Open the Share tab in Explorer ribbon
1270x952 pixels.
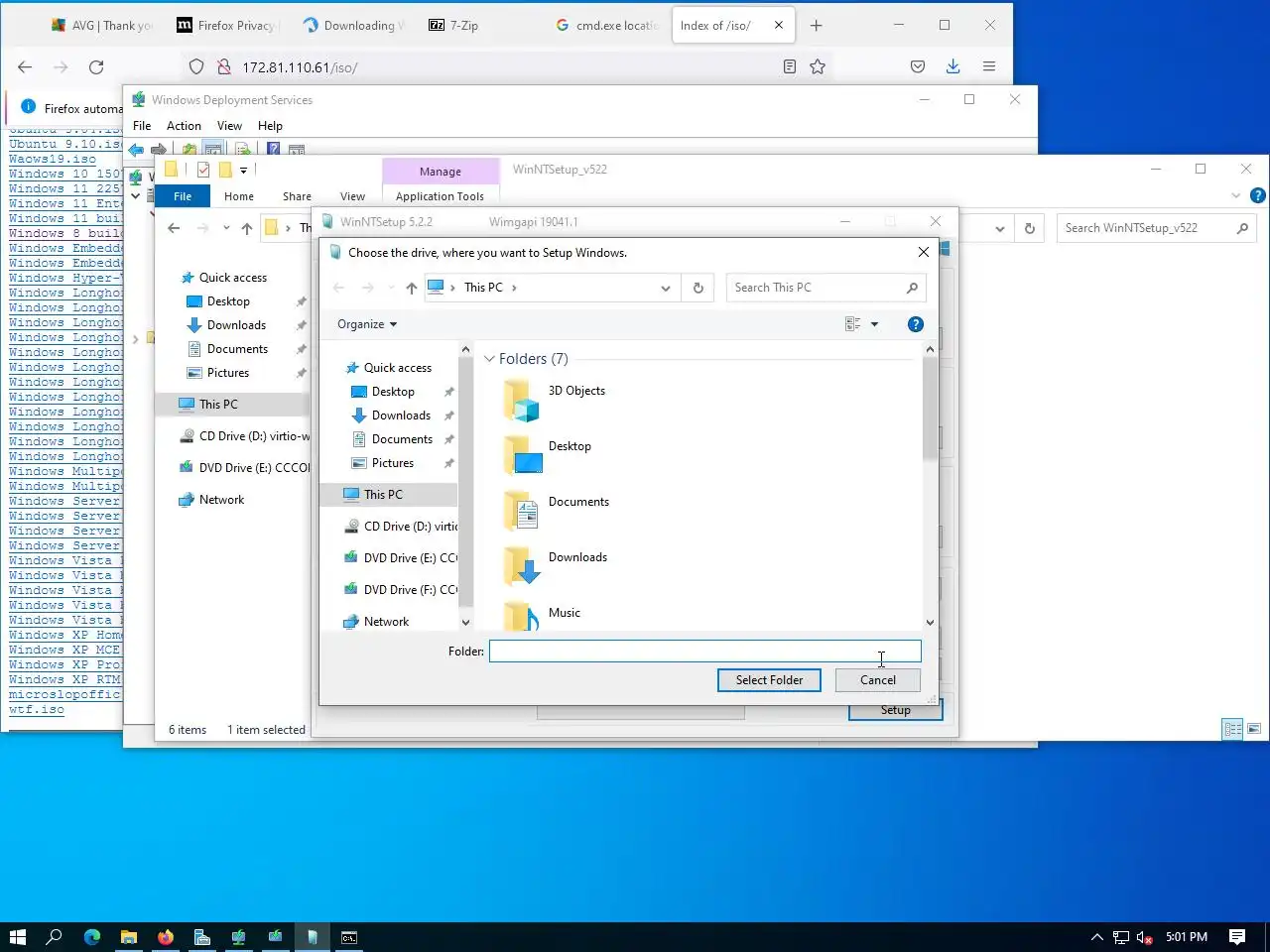click(x=297, y=196)
